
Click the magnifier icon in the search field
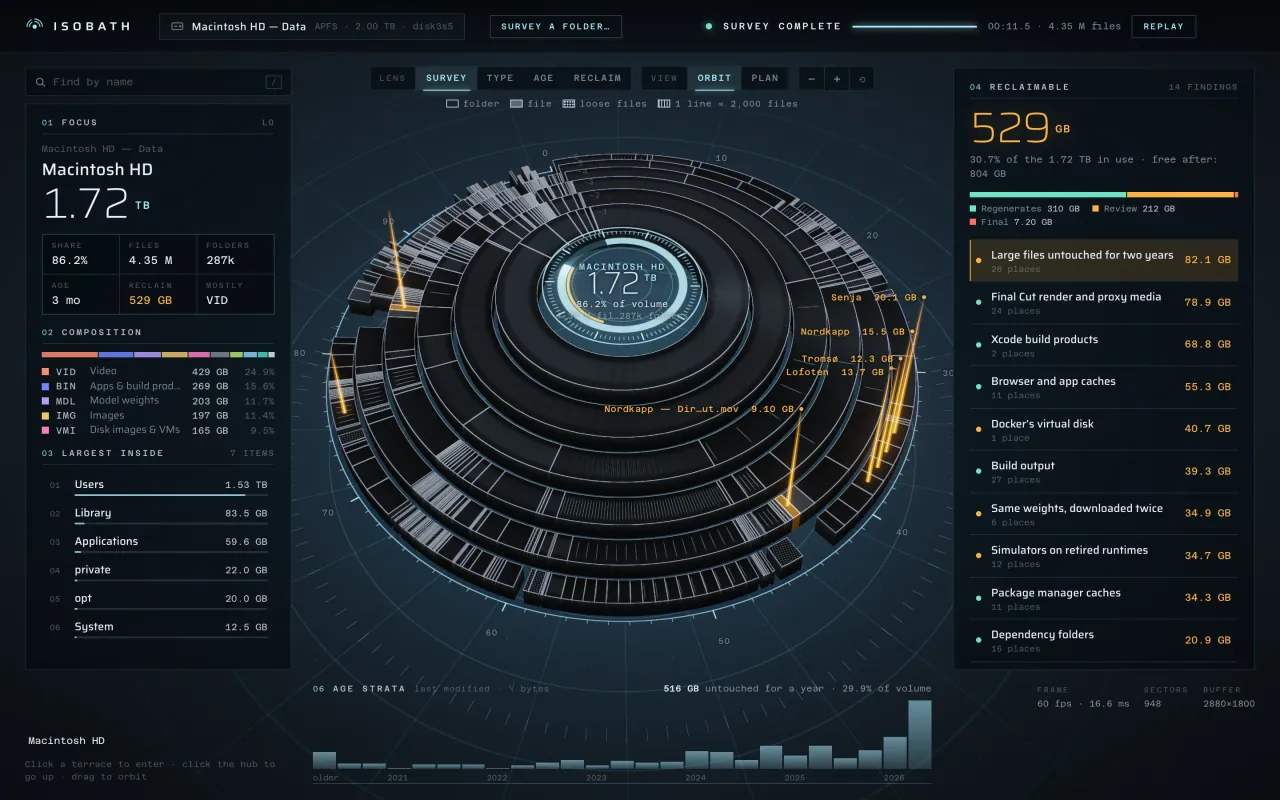[x=41, y=82]
